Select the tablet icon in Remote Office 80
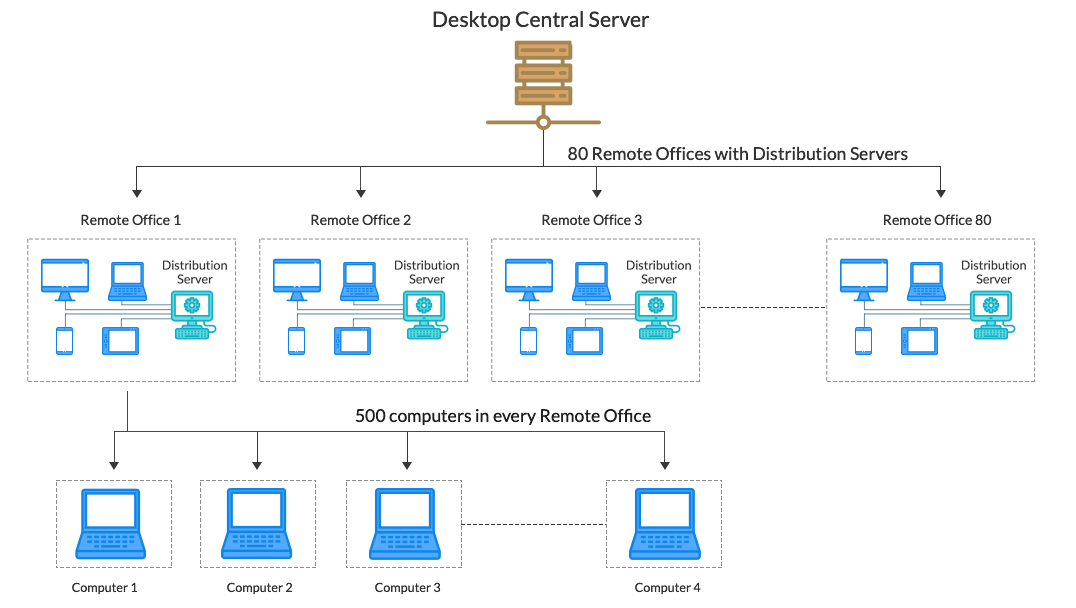The height and width of the screenshot is (608, 1076). 920,341
